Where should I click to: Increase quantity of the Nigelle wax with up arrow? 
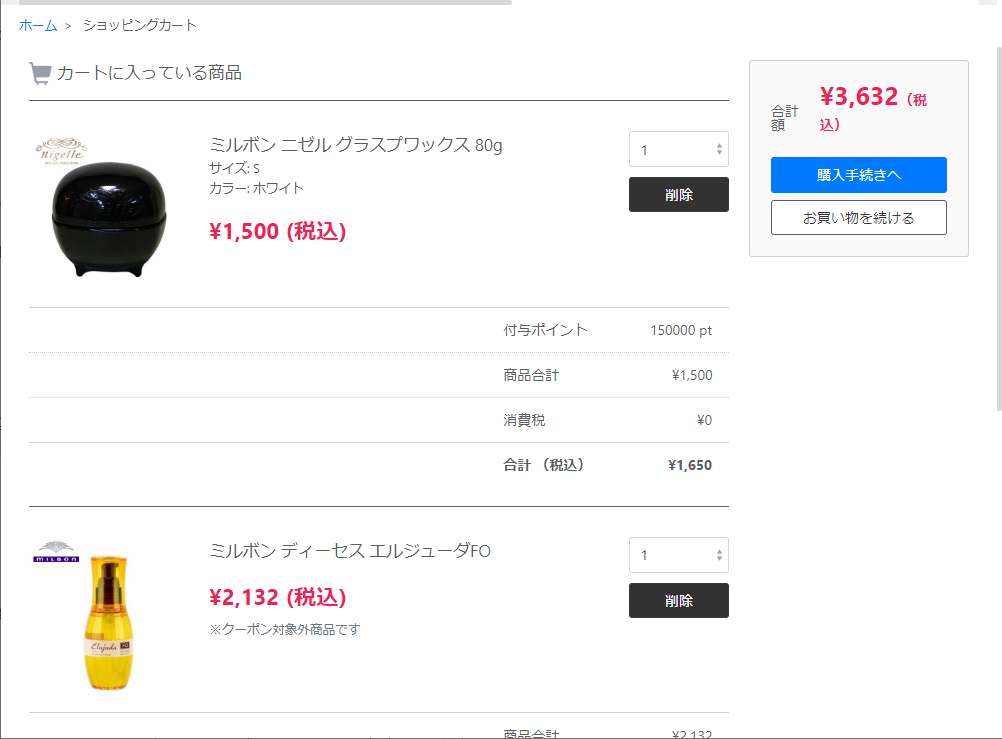(x=719, y=145)
